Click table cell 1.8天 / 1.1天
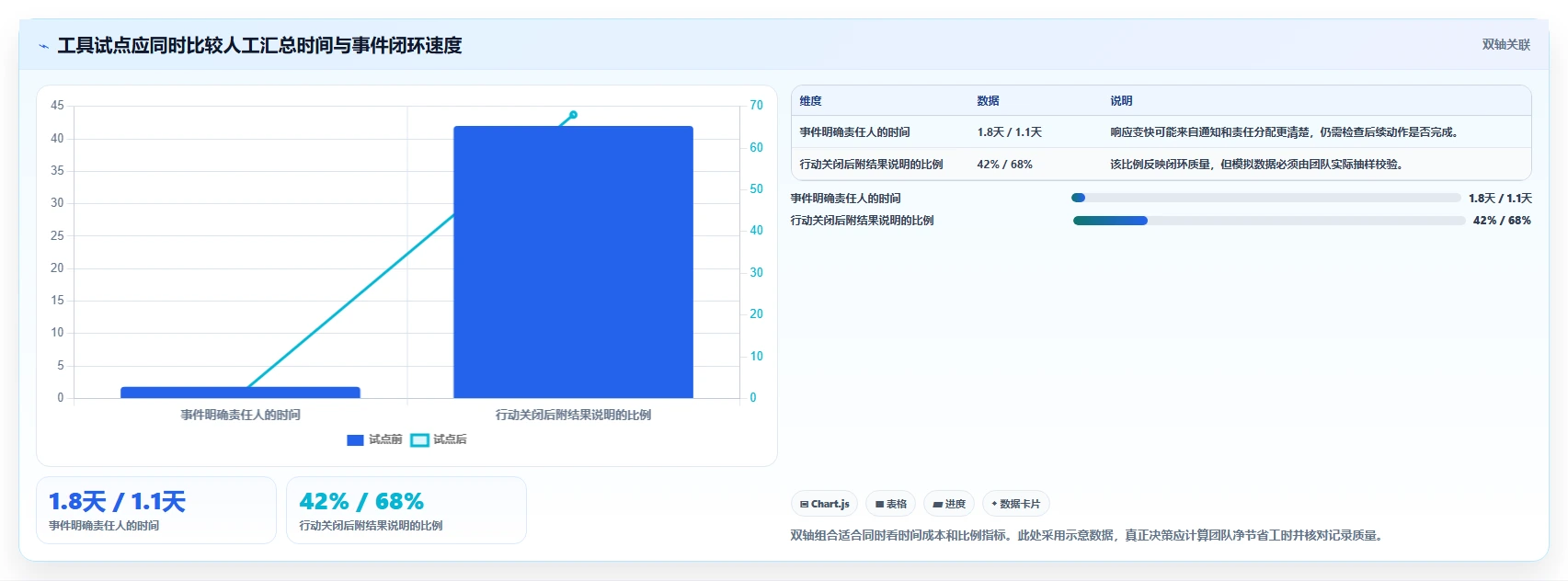The height and width of the screenshot is (581, 1568). 1009,132
